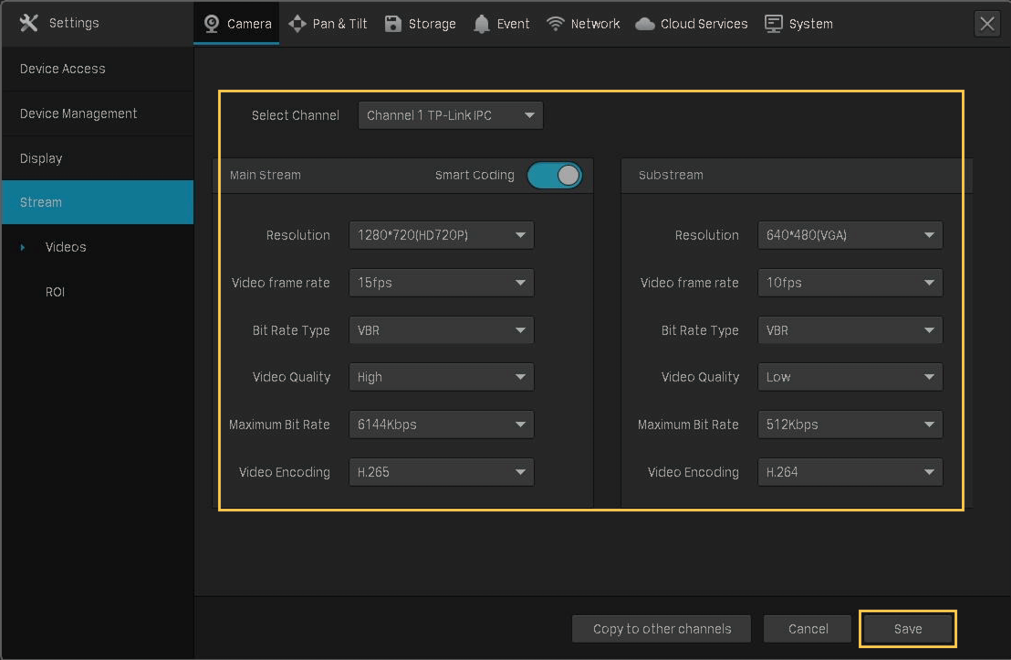Click the Event bell icon

tap(481, 24)
